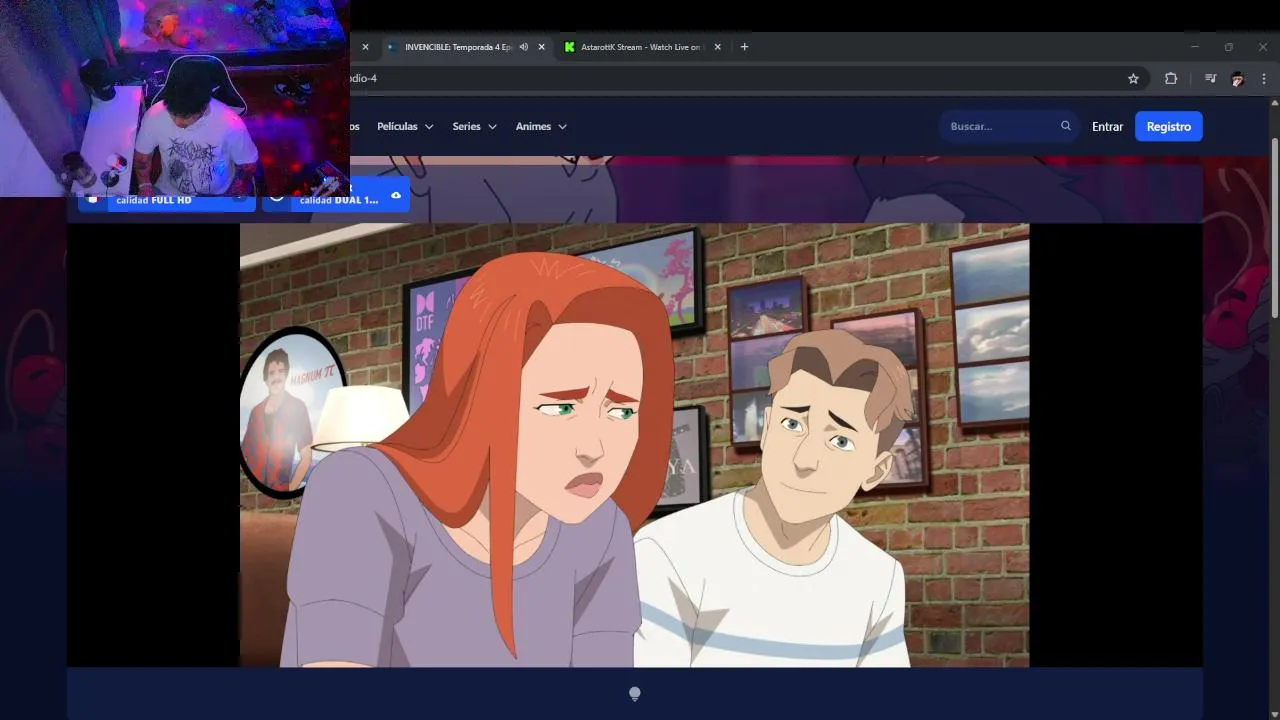
Task: Expand the Películas dropdown menu
Action: coord(405,127)
